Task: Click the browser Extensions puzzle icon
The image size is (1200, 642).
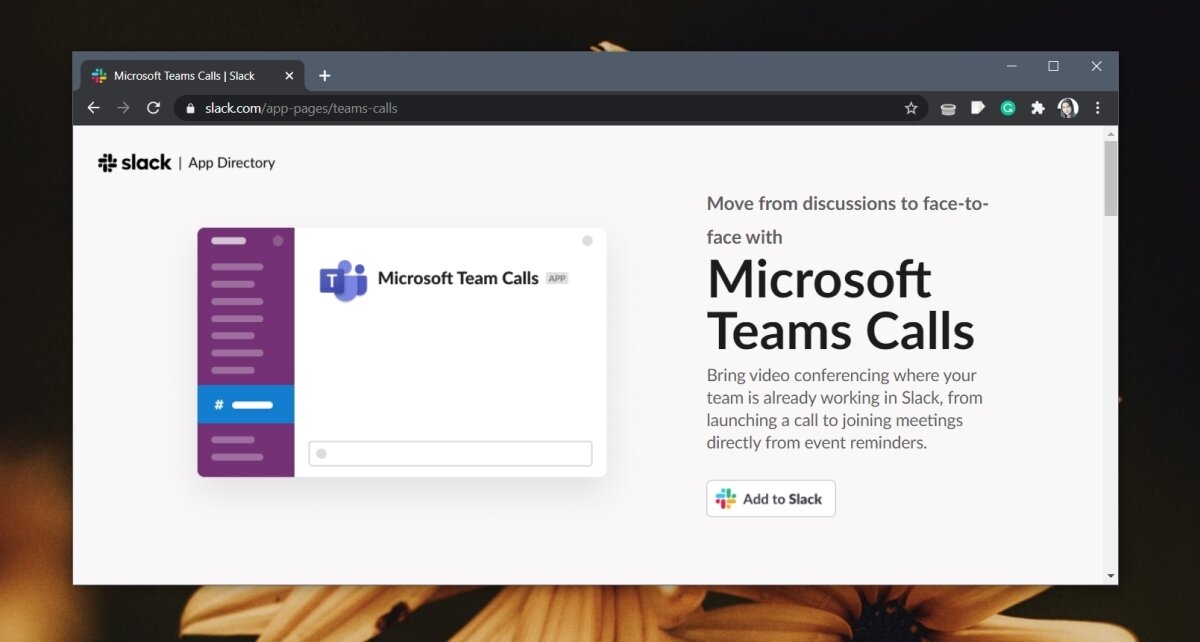Action: [1037, 107]
